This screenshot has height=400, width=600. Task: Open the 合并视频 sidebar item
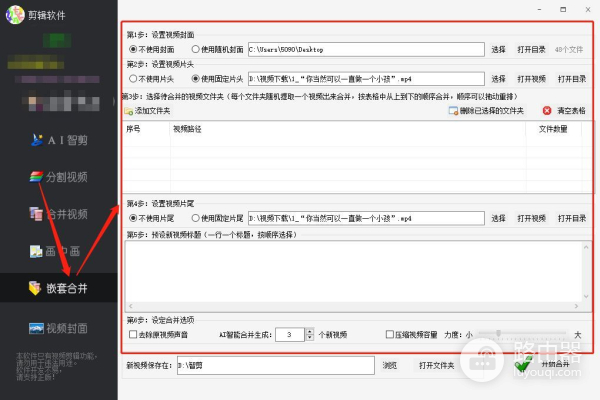click(59, 214)
